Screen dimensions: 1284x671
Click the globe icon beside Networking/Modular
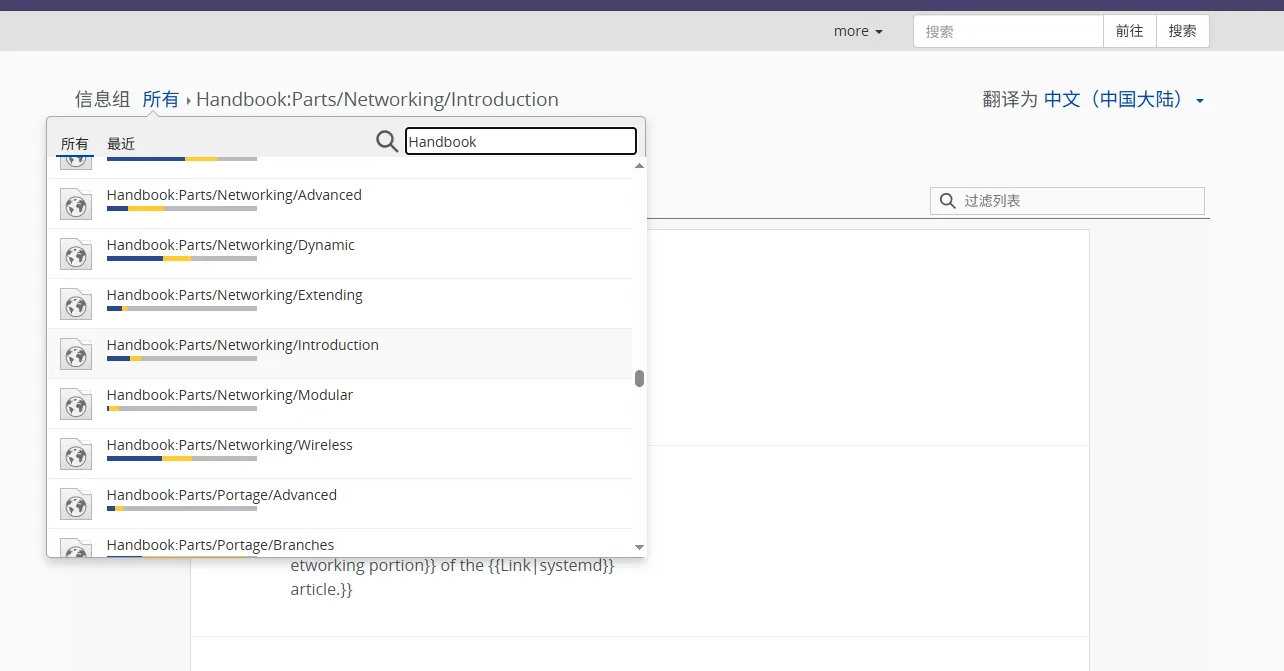pos(76,404)
